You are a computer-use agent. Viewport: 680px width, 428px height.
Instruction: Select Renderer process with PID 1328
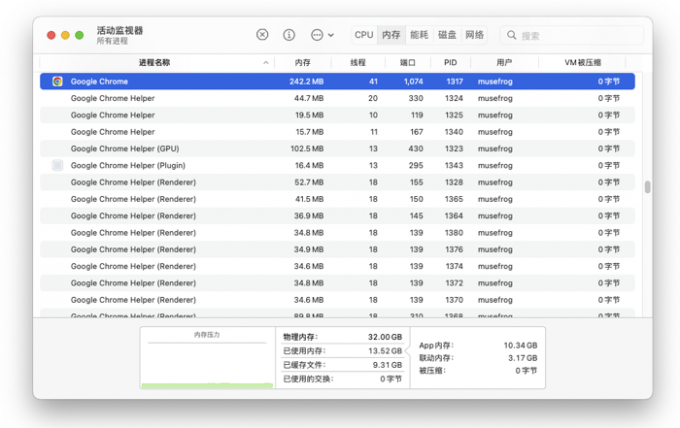click(337, 182)
